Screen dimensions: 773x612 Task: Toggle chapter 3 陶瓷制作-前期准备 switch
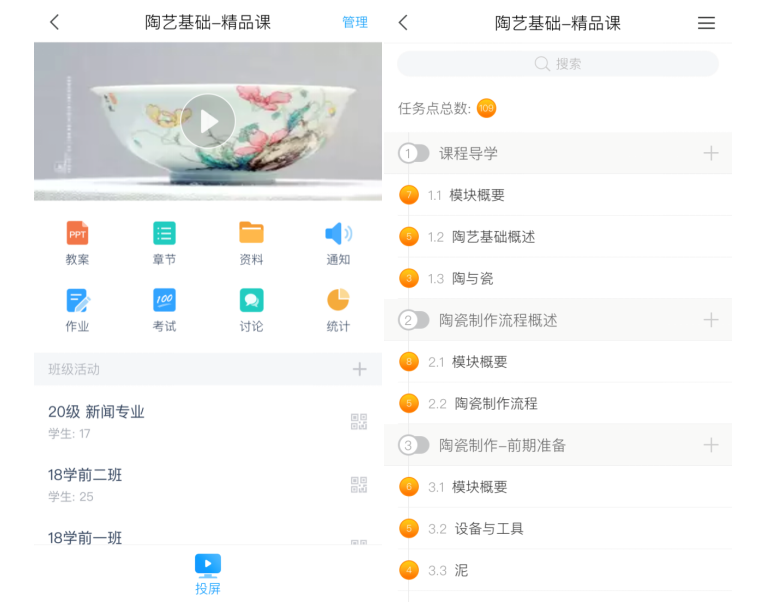[x=414, y=445]
